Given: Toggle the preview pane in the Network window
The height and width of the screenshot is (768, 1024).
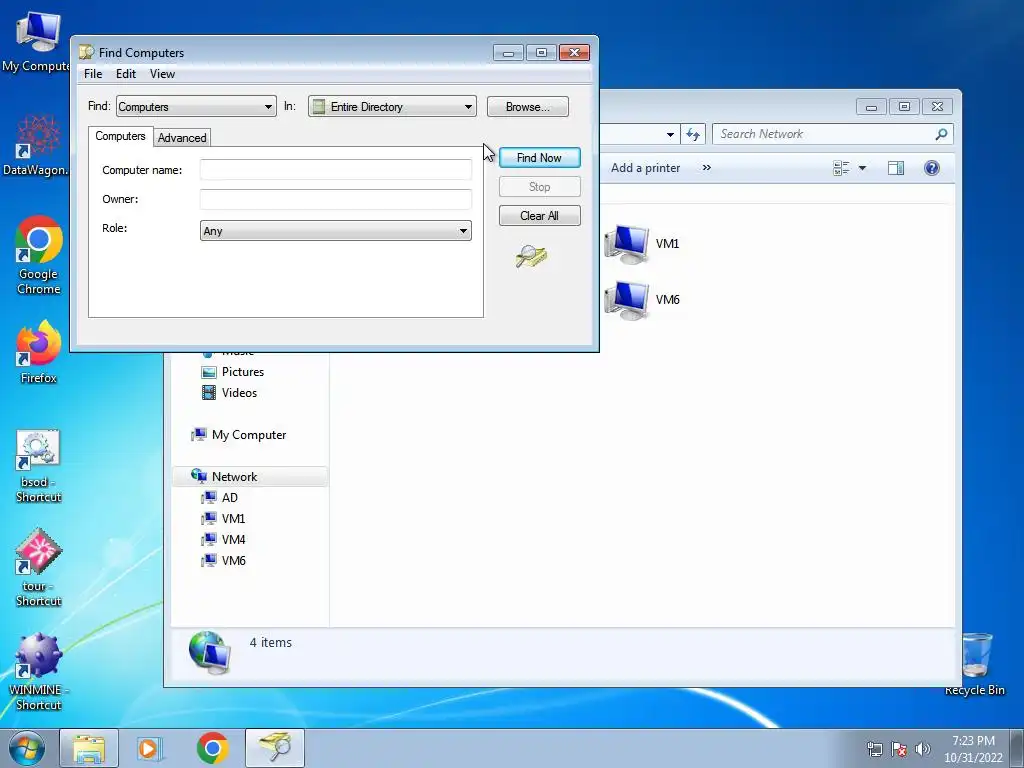Looking at the screenshot, I should (x=896, y=168).
